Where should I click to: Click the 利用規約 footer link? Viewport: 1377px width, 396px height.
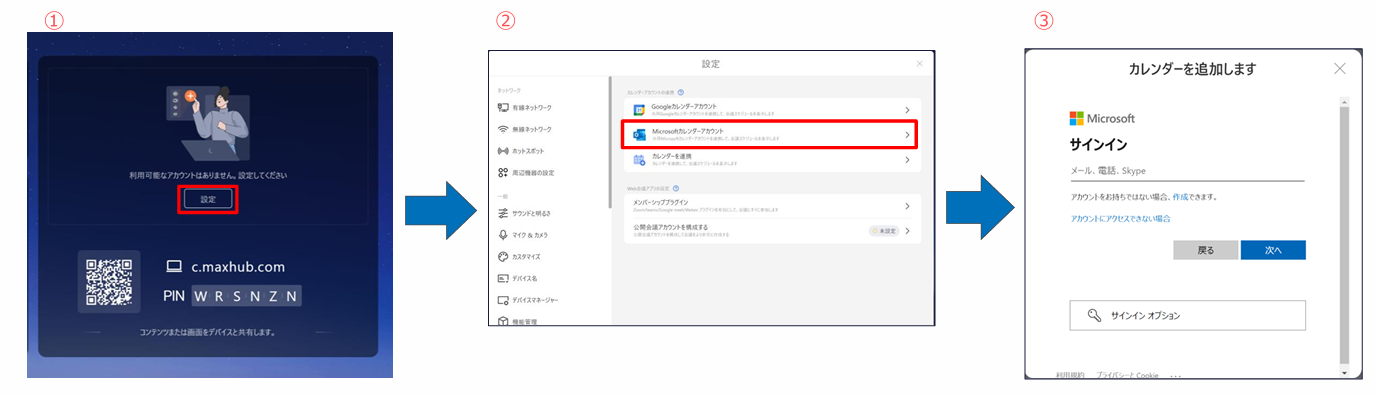click(1070, 375)
